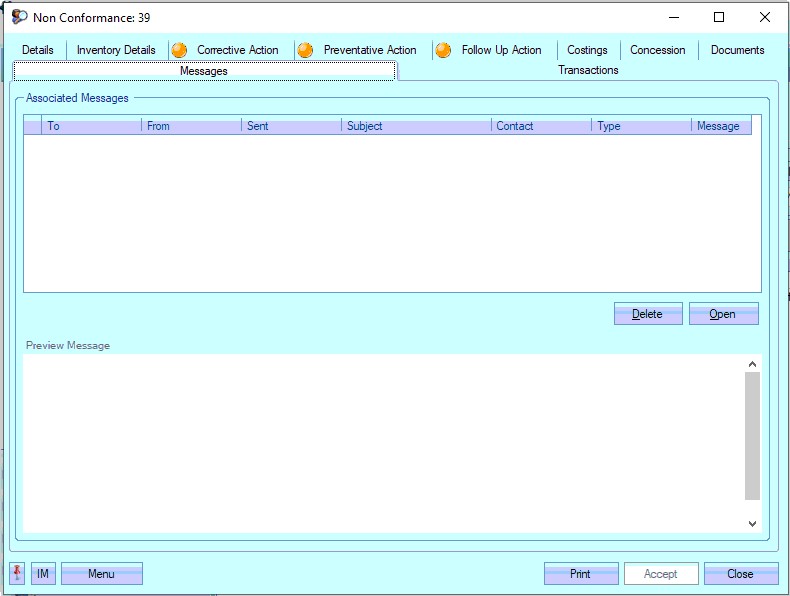Open the Inventory Details tab
The height and width of the screenshot is (596, 790).
pos(116,50)
